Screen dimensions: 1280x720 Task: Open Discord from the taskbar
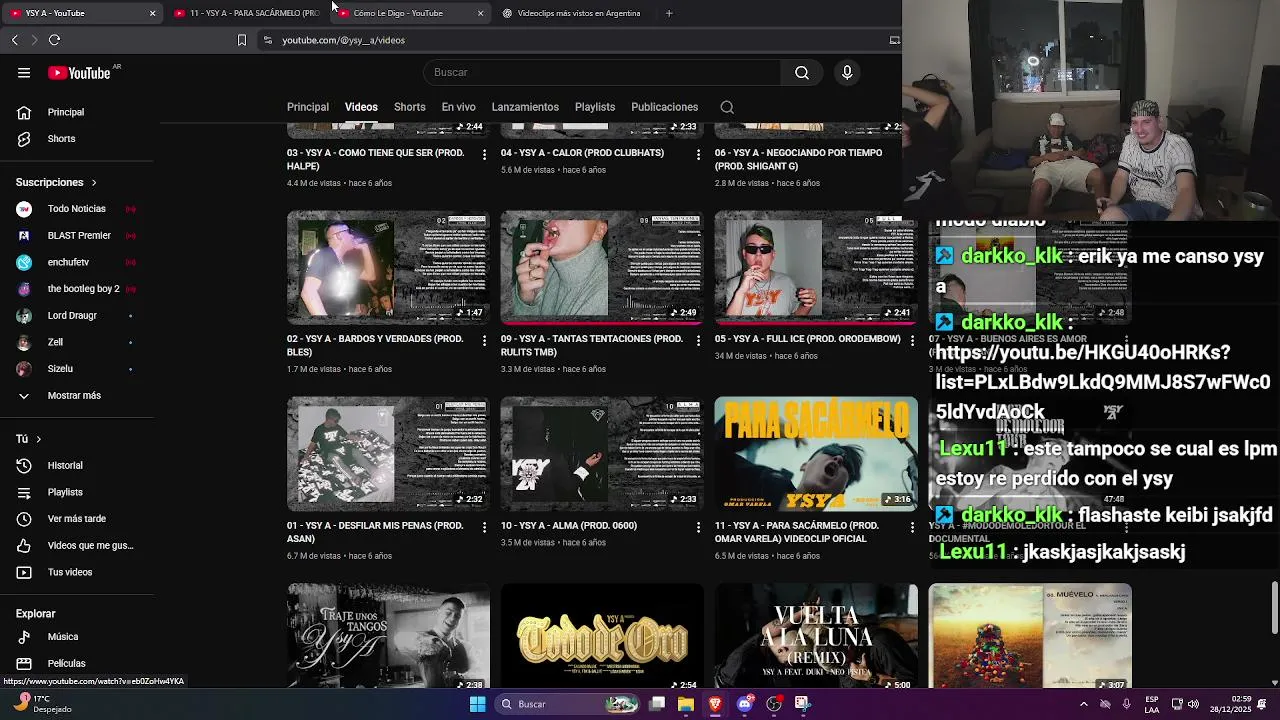pos(744,704)
